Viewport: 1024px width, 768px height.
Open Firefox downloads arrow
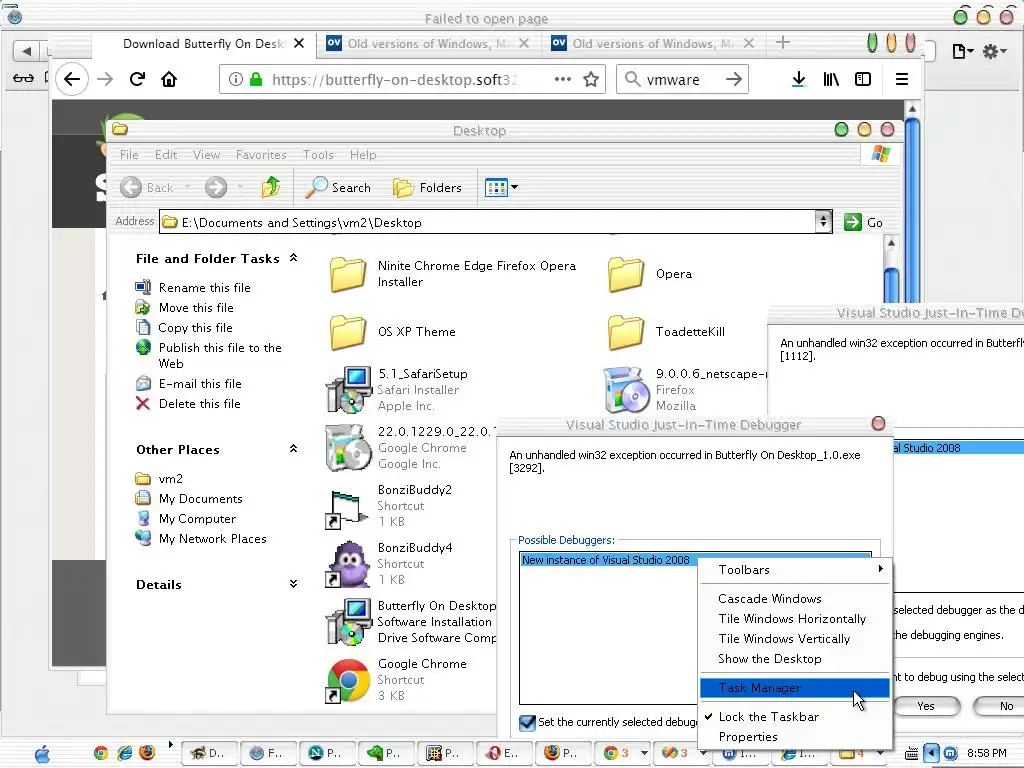click(798, 79)
